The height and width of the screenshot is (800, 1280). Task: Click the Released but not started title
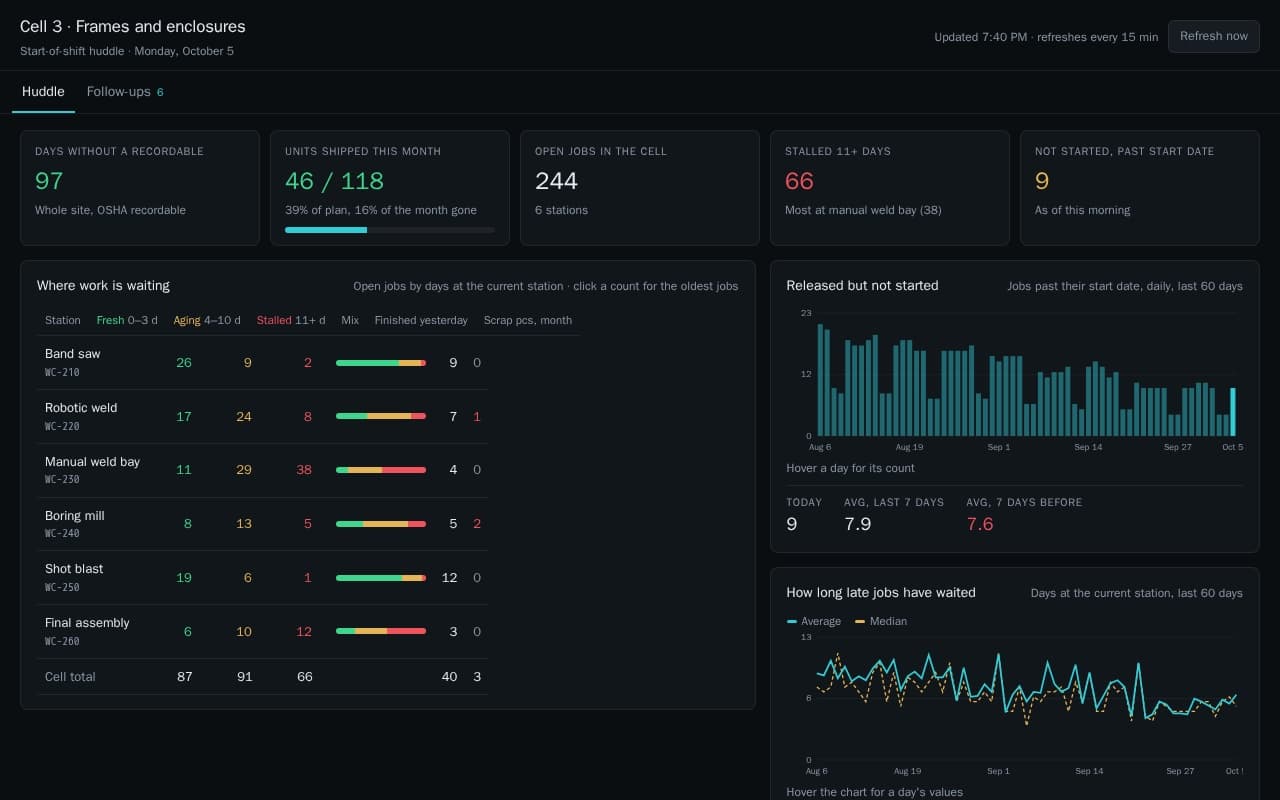[862, 286]
